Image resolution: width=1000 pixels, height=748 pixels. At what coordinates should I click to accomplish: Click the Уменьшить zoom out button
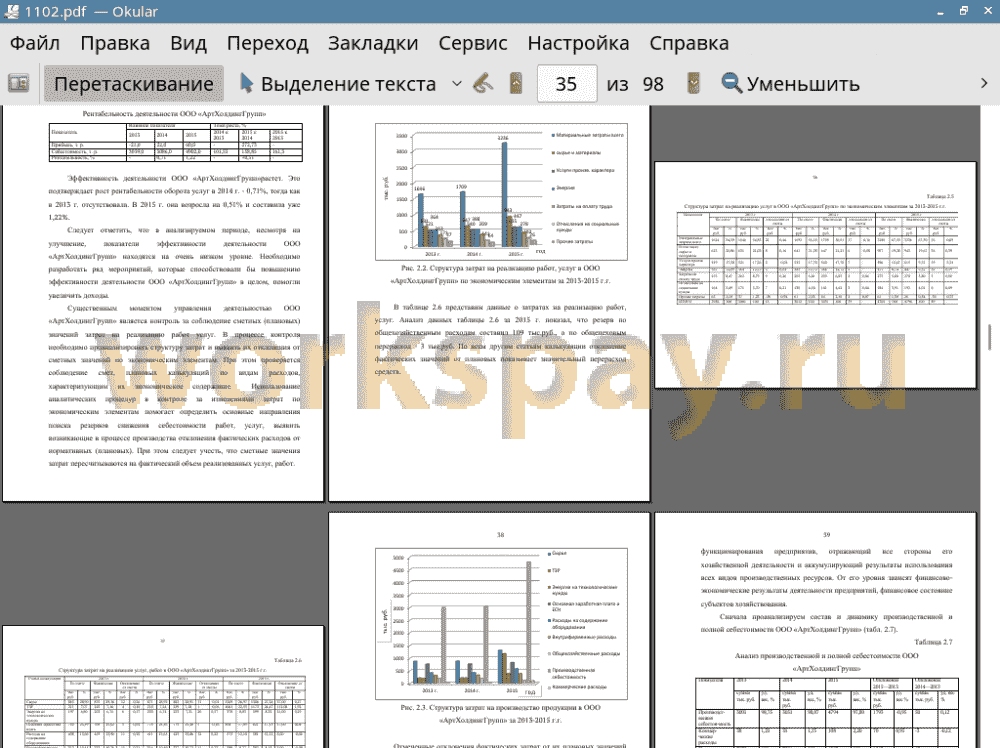click(790, 84)
